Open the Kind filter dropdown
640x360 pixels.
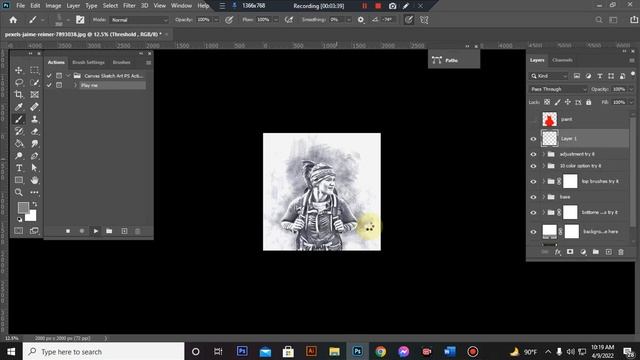coord(549,76)
